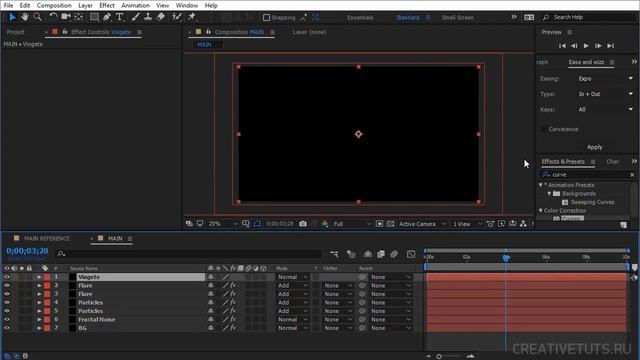Open the Easing Expo dropdown

click(605, 78)
